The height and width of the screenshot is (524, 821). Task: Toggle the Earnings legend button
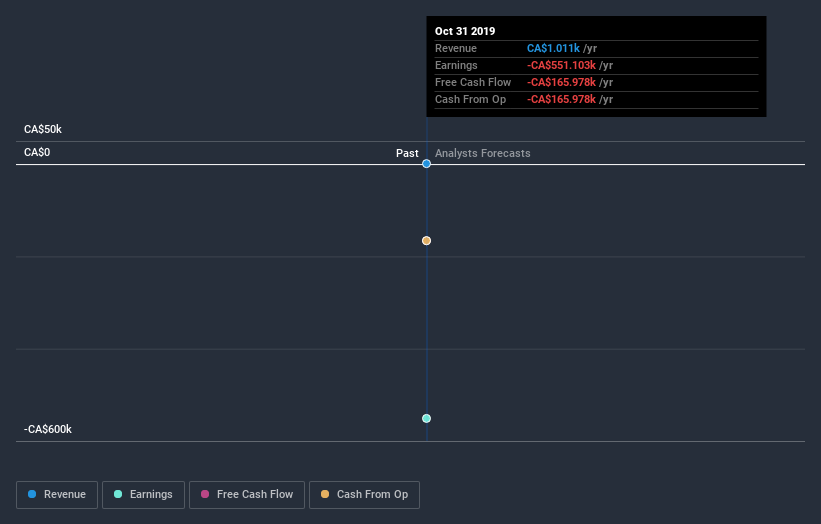pyautogui.click(x=143, y=495)
